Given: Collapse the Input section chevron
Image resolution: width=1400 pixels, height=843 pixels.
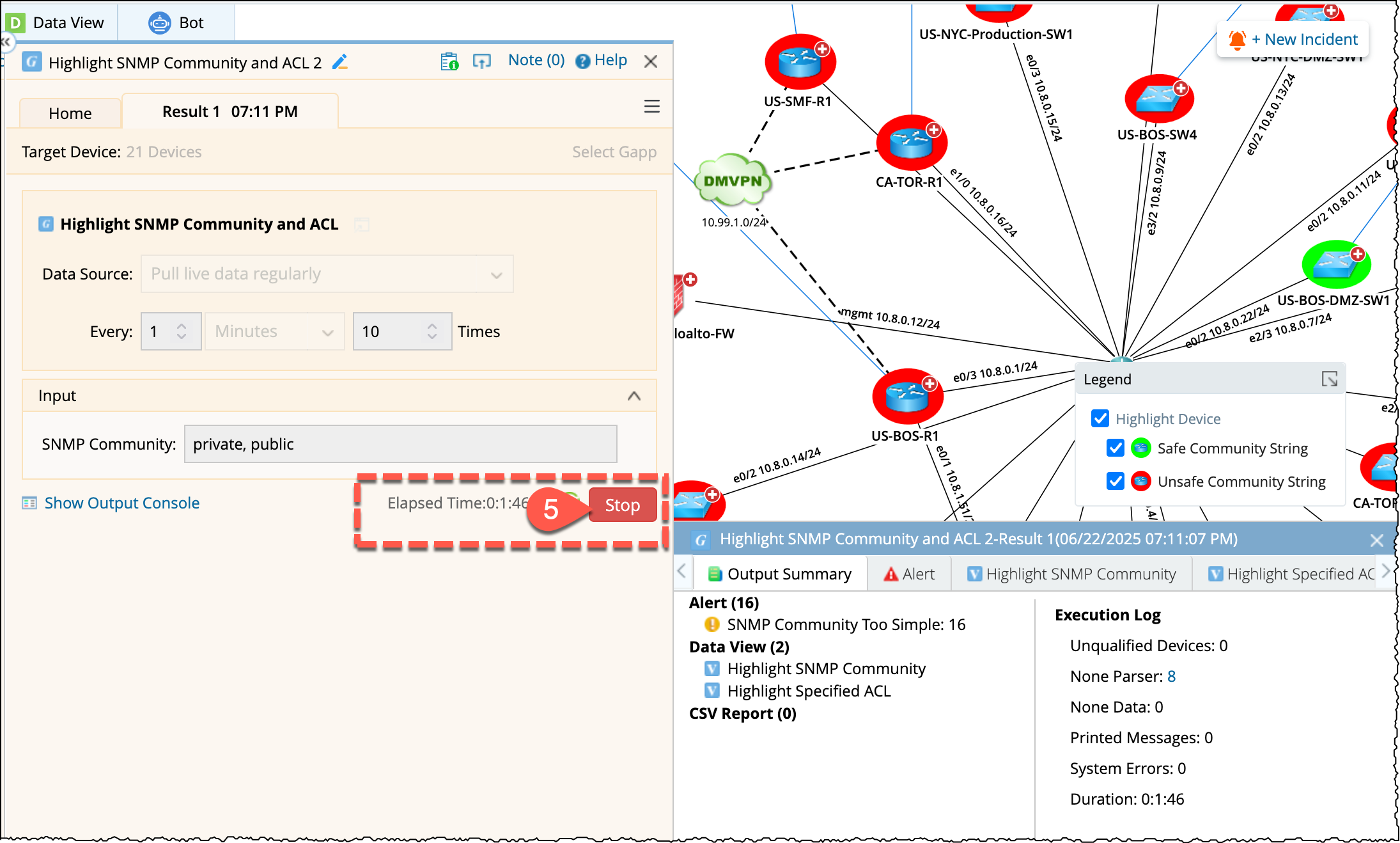Looking at the screenshot, I should pyautogui.click(x=634, y=396).
